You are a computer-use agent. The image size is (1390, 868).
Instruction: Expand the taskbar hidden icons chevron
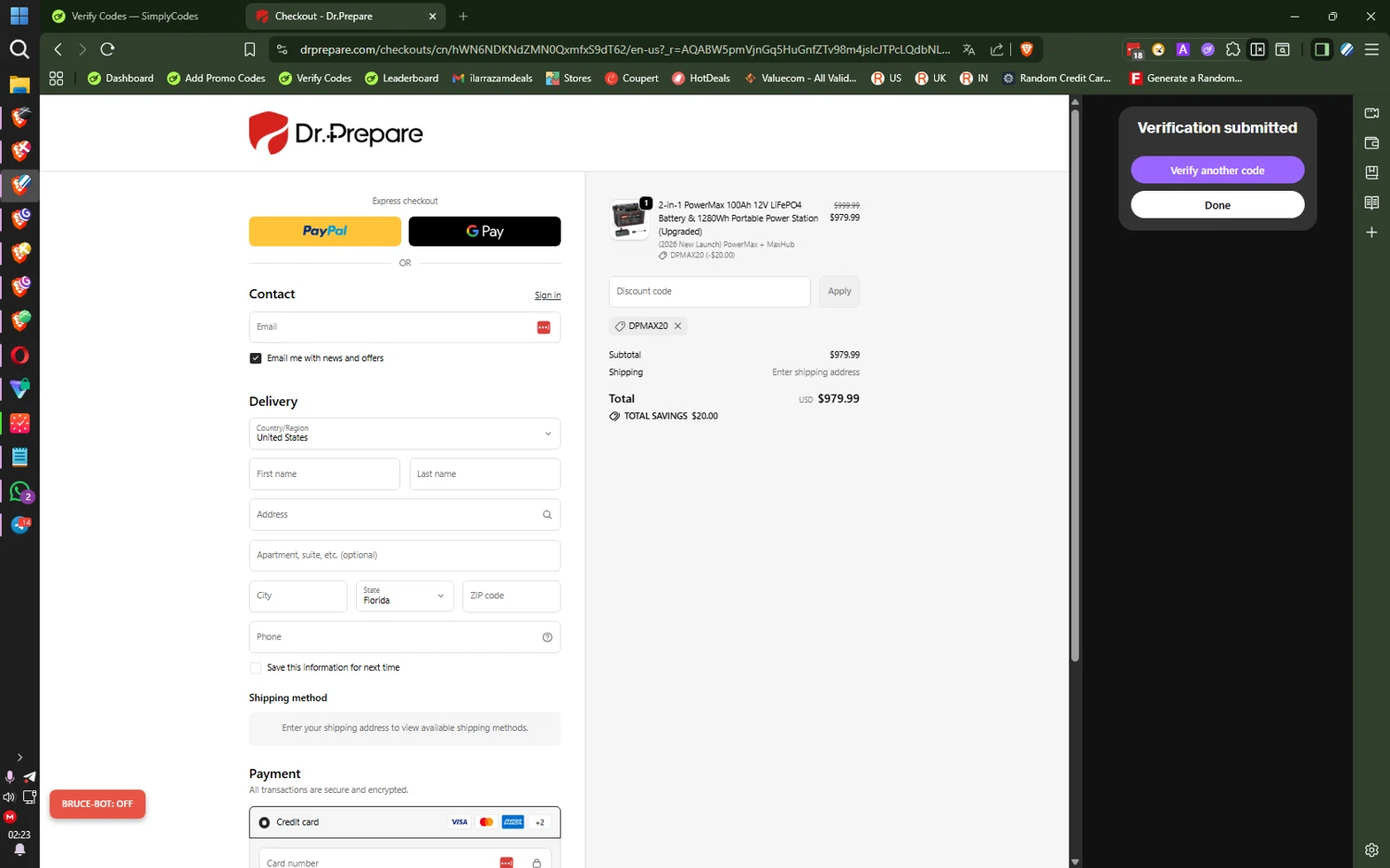pos(19,758)
